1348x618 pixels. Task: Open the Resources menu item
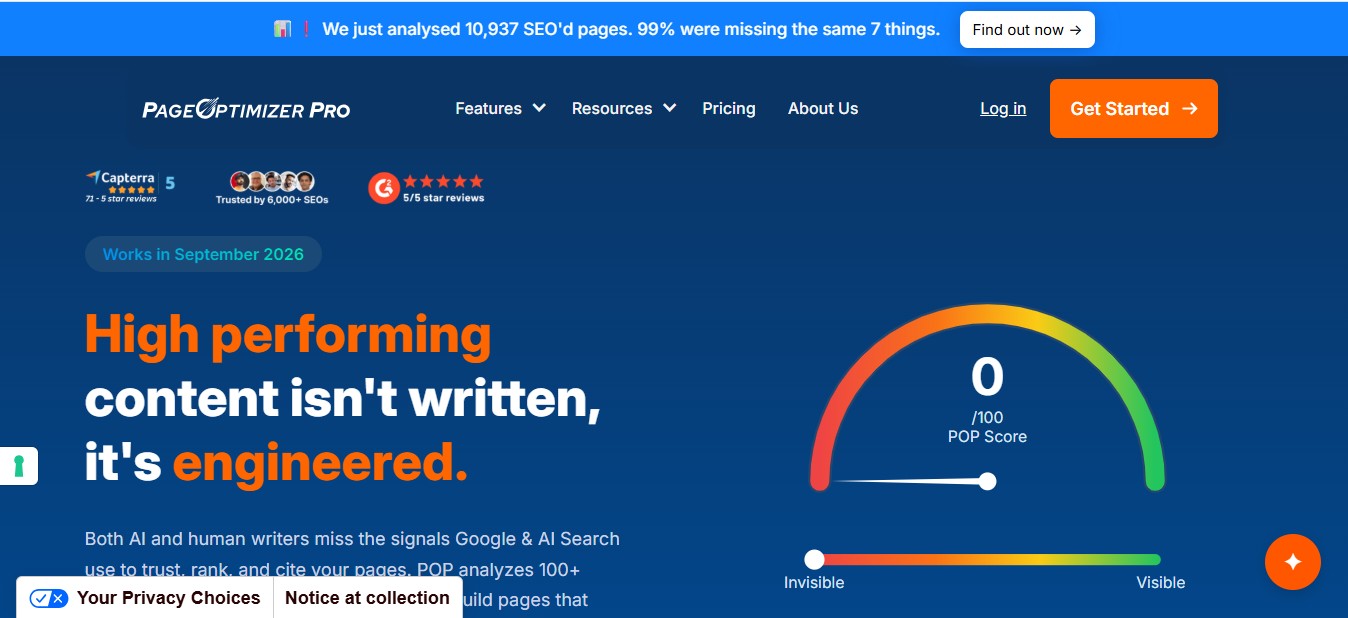[x=612, y=108]
